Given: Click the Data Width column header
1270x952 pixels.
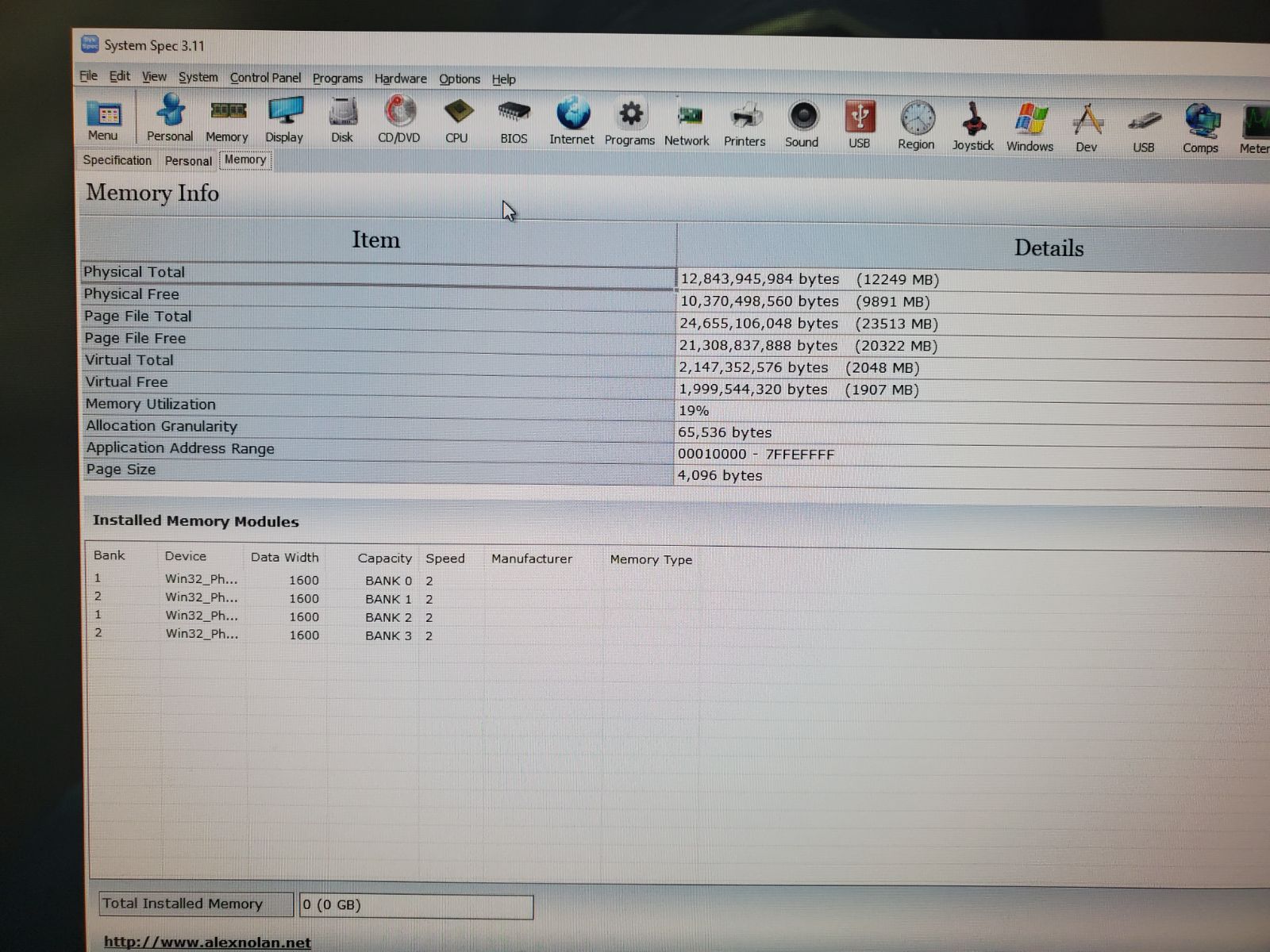Looking at the screenshot, I should tap(285, 557).
